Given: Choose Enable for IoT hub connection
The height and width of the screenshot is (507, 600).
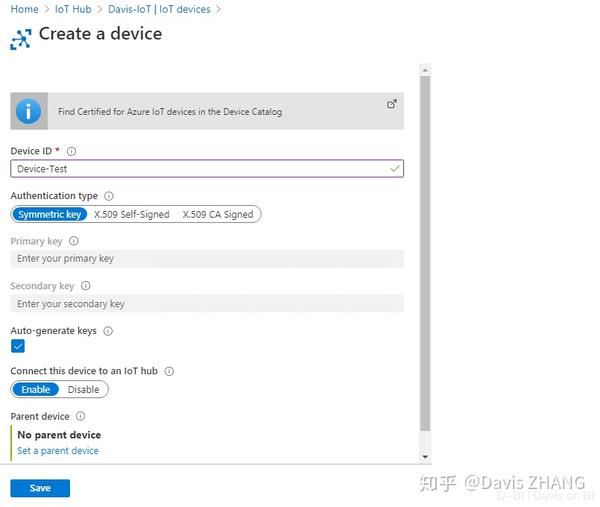Looking at the screenshot, I should (x=36, y=390).
